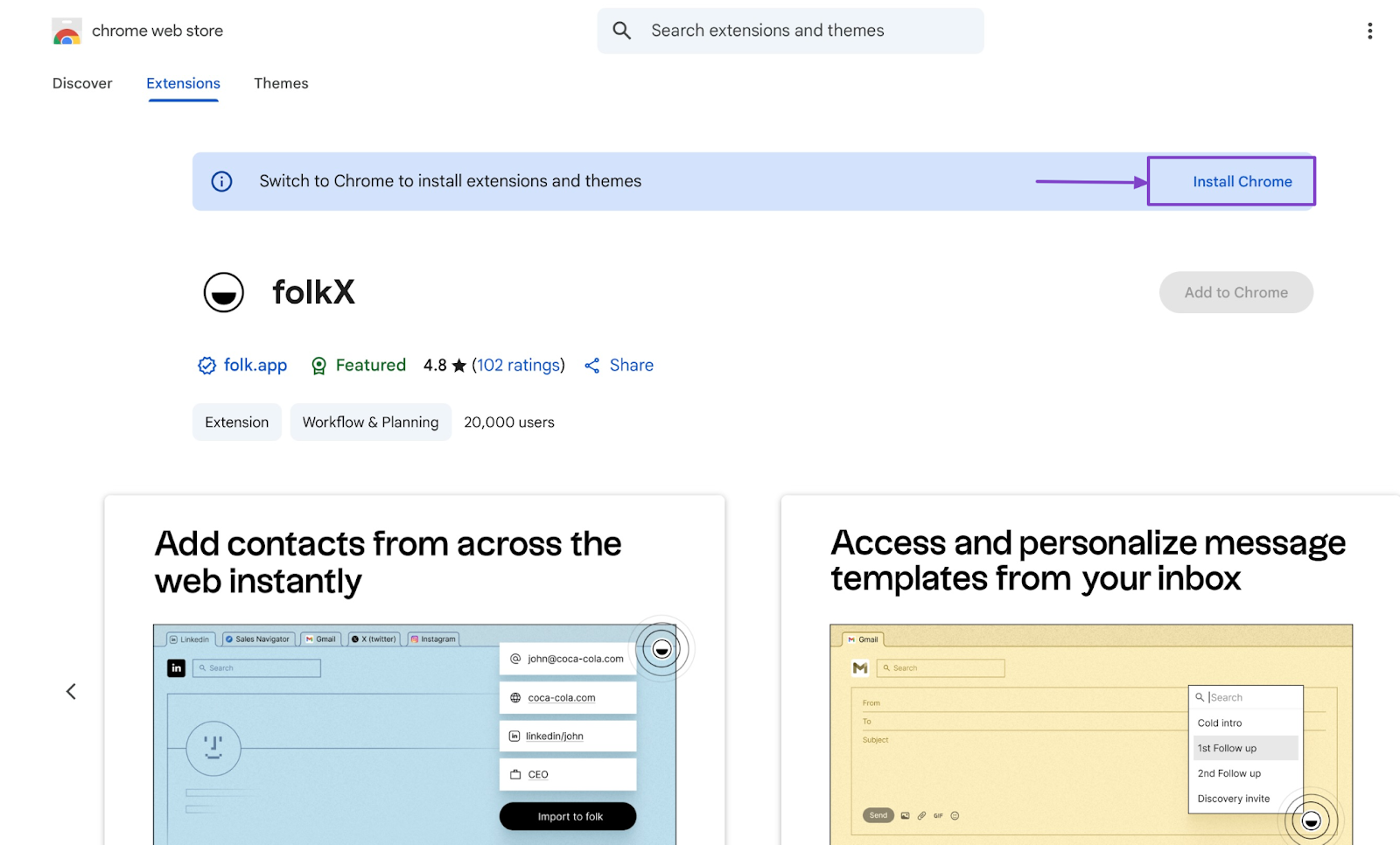Screen dimensions: 1400x845
Task: Open the folk.app developer link
Action: click(255, 366)
